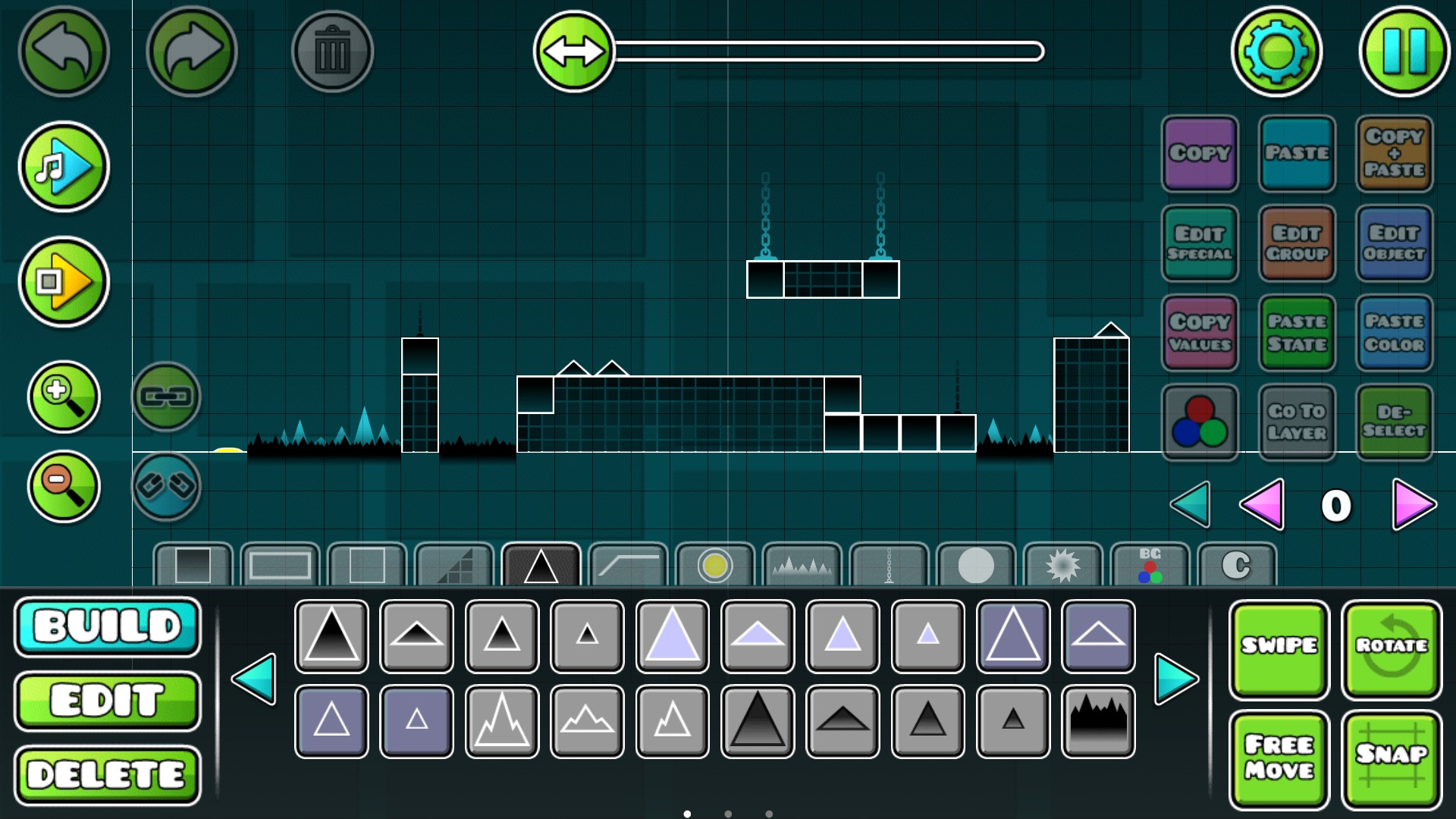Click the Edit Special button
Viewport: 1456px width, 819px height.
coord(1200,240)
